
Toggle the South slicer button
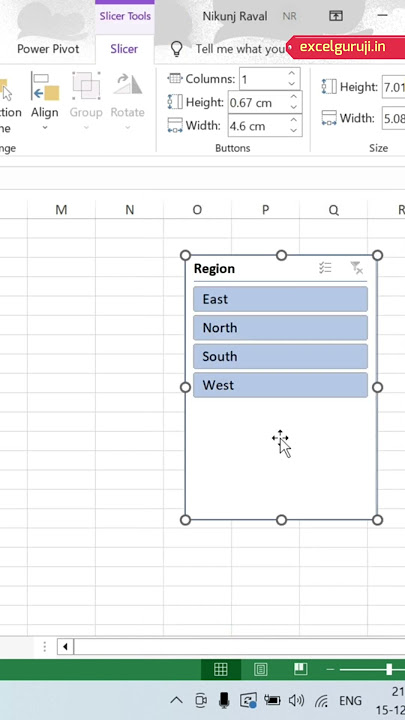(280, 356)
